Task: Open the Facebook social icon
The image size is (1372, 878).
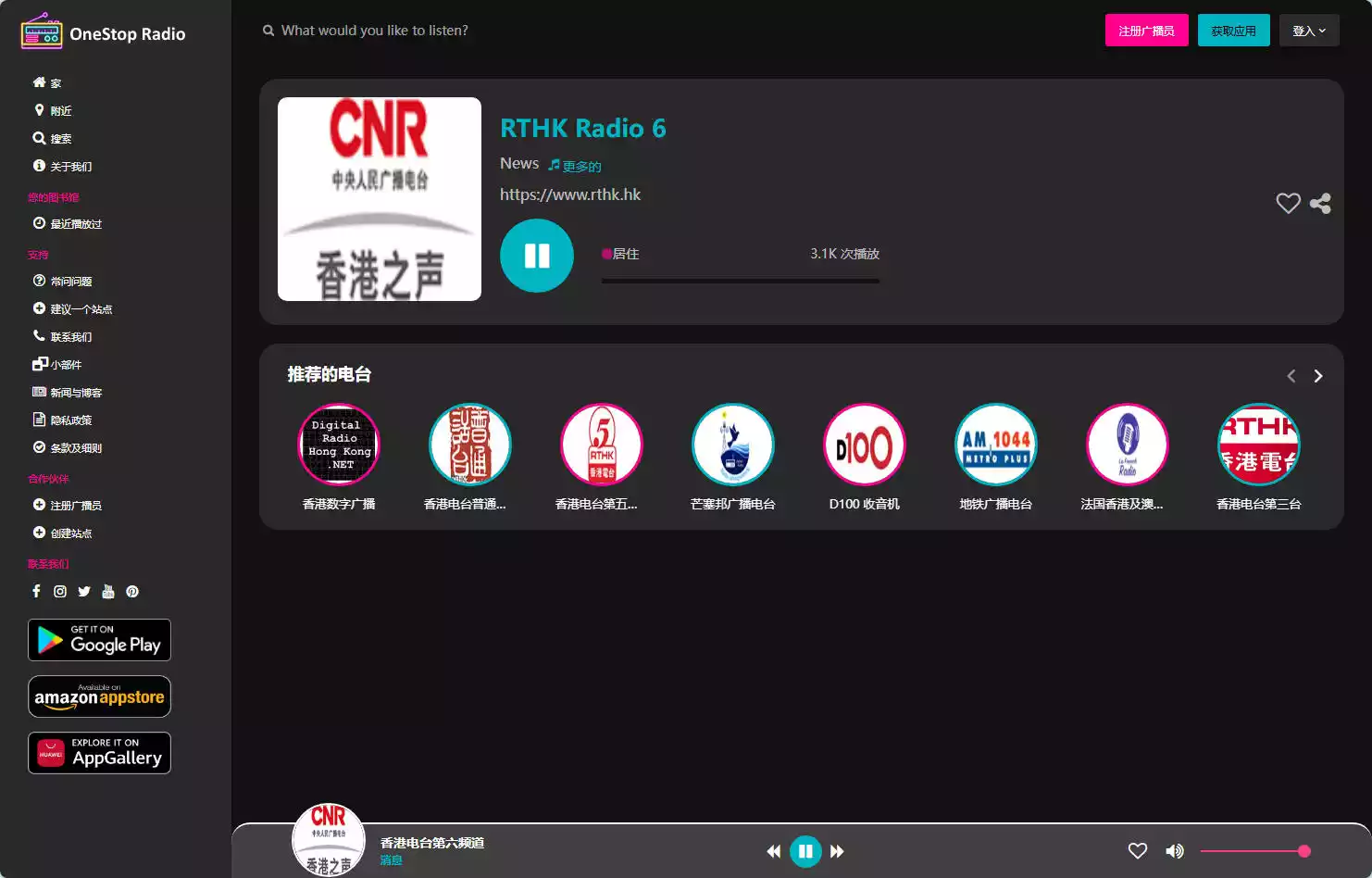Action: (x=36, y=591)
